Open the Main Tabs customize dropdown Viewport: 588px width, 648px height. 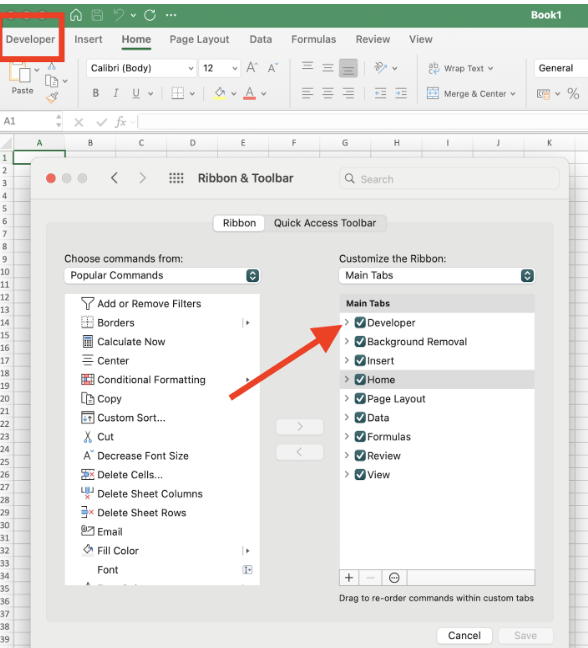click(x=437, y=276)
